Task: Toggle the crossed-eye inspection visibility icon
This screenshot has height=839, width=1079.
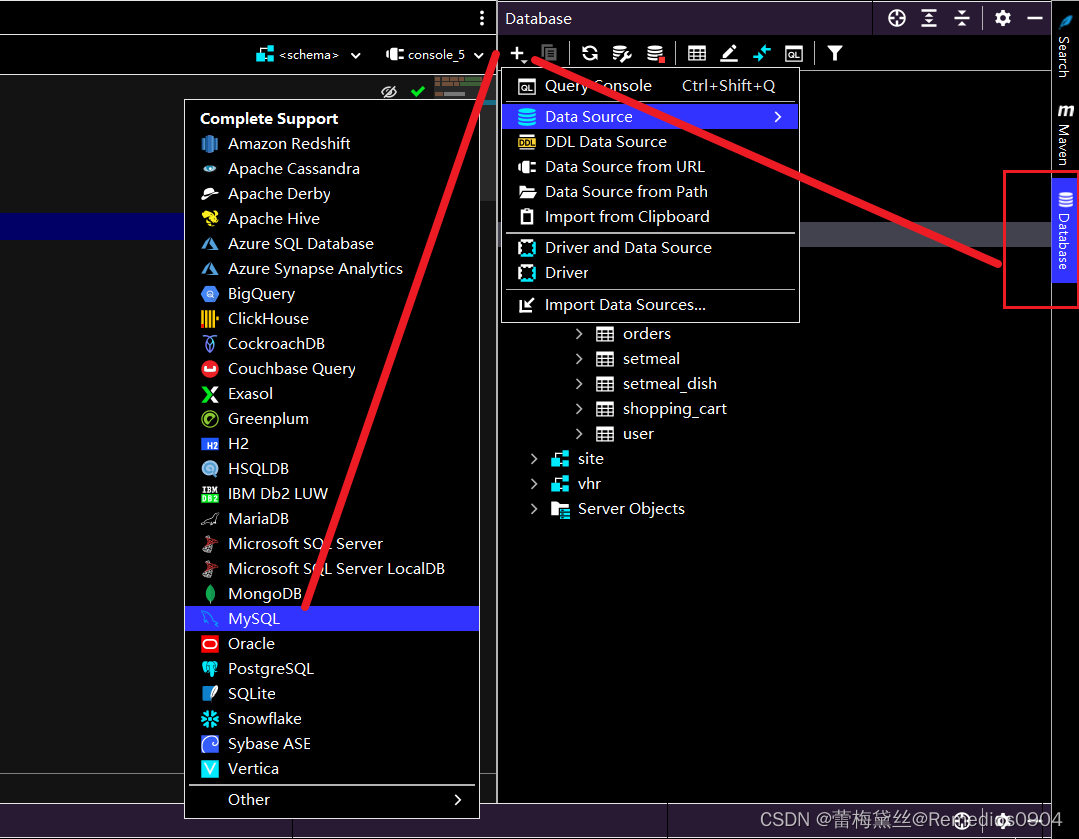Action: [x=389, y=92]
